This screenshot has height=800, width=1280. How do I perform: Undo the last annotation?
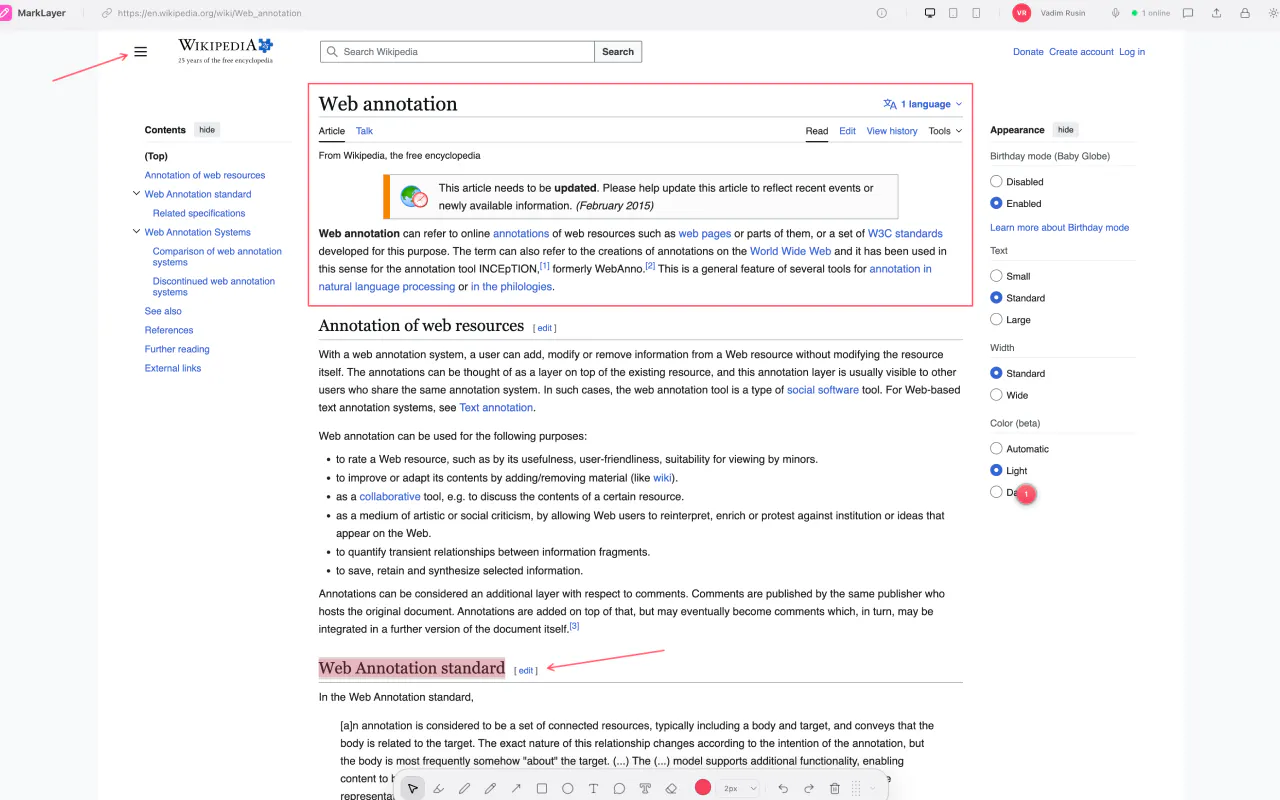pos(783,788)
